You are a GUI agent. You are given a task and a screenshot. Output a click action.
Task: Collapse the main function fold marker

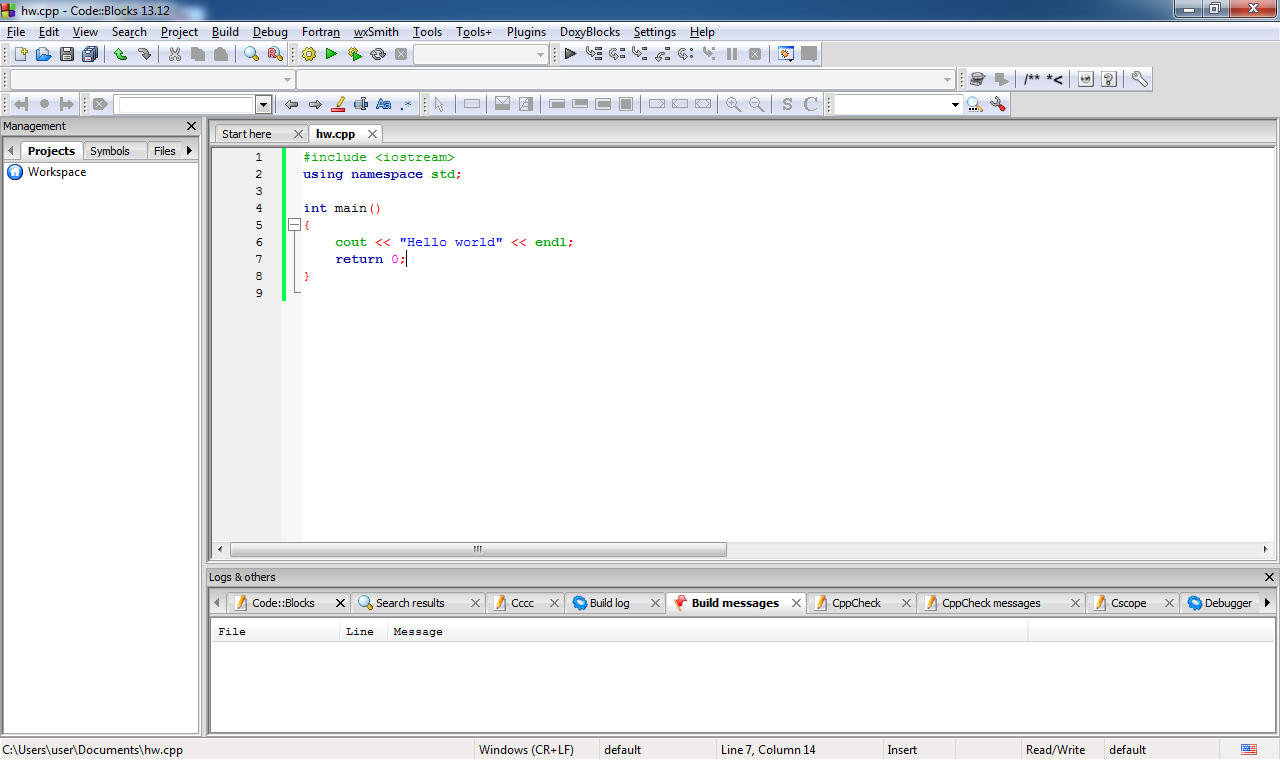294,225
